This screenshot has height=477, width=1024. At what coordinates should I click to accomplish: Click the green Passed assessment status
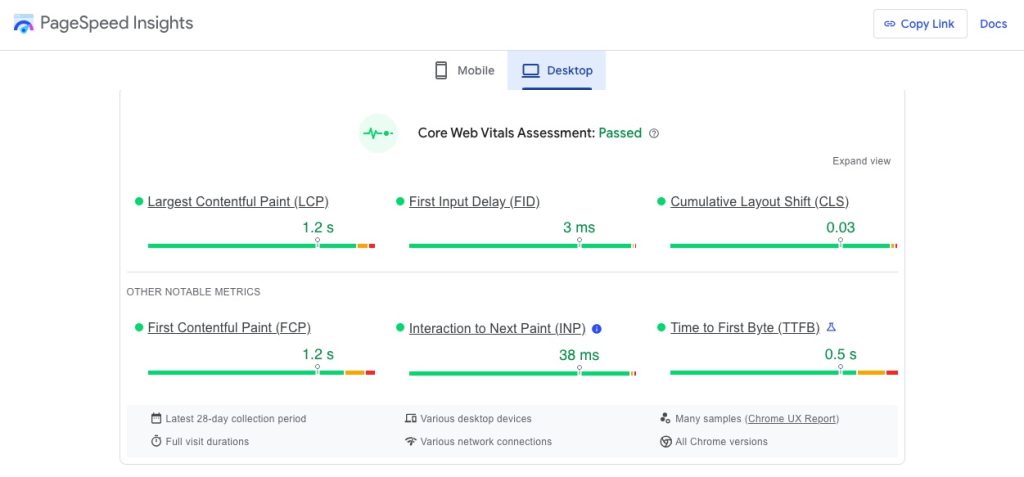(x=620, y=133)
